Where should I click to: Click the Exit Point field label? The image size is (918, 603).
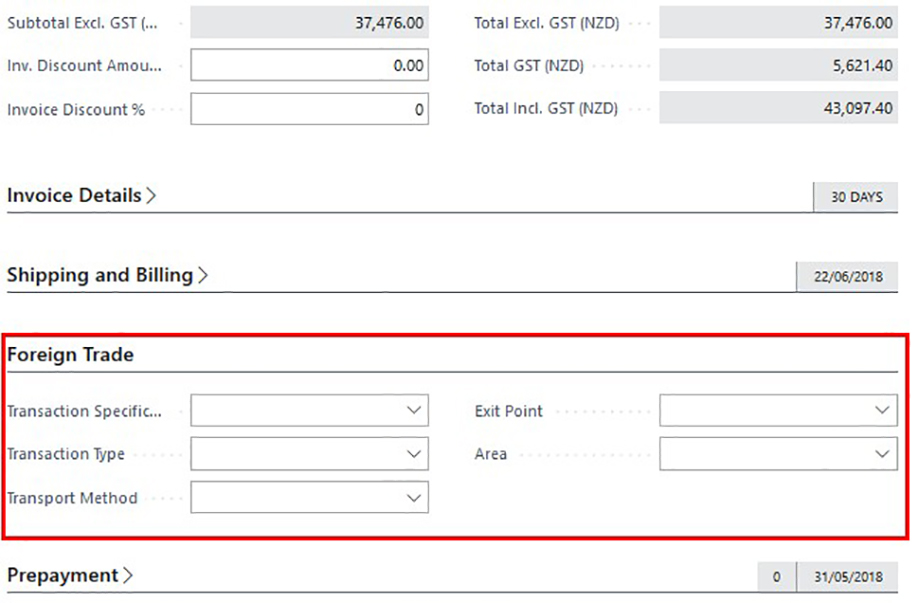(509, 411)
